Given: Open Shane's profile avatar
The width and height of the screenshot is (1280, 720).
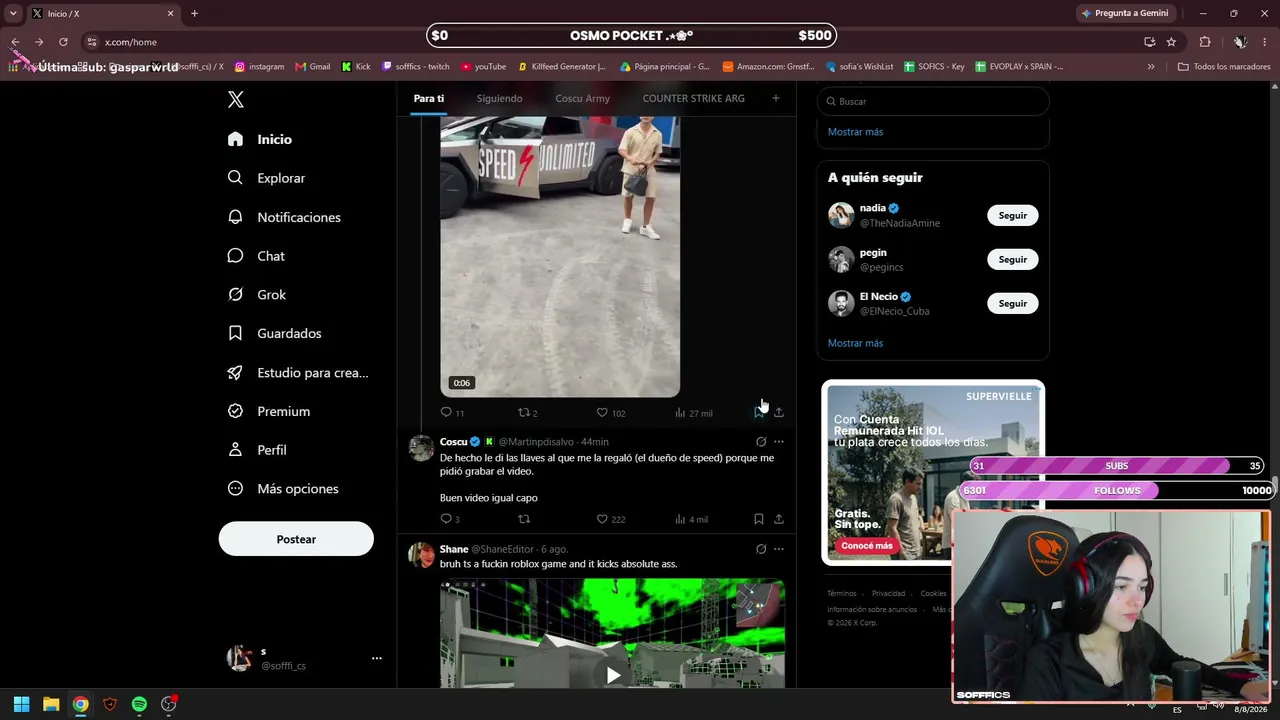Looking at the screenshot, I should click(x=421, y=555).
